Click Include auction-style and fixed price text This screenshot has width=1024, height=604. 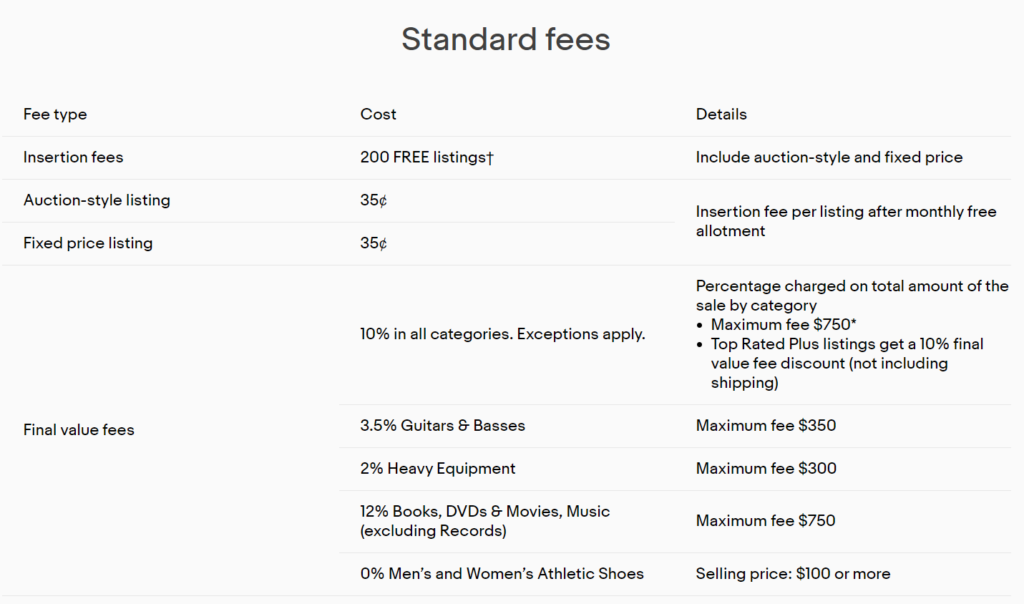pyautogui.click(x=829, y=157)
